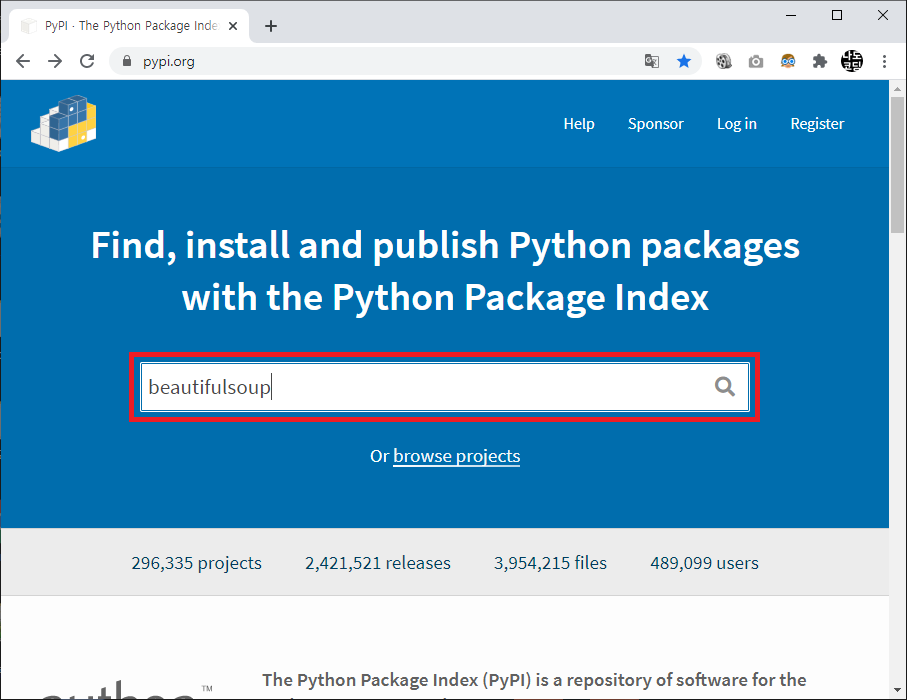Click the film reel extension icon
Image resolution: width=907 pixels, height=700 pixels.
click(724, 61)
